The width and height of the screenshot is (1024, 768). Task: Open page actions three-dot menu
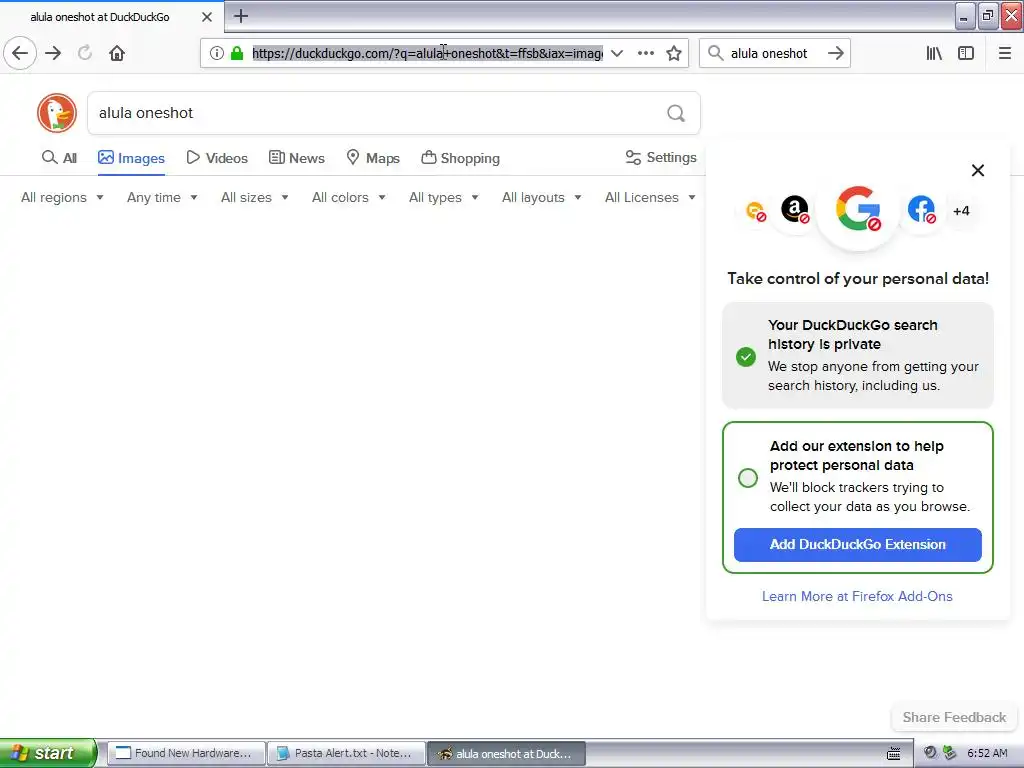645,53
